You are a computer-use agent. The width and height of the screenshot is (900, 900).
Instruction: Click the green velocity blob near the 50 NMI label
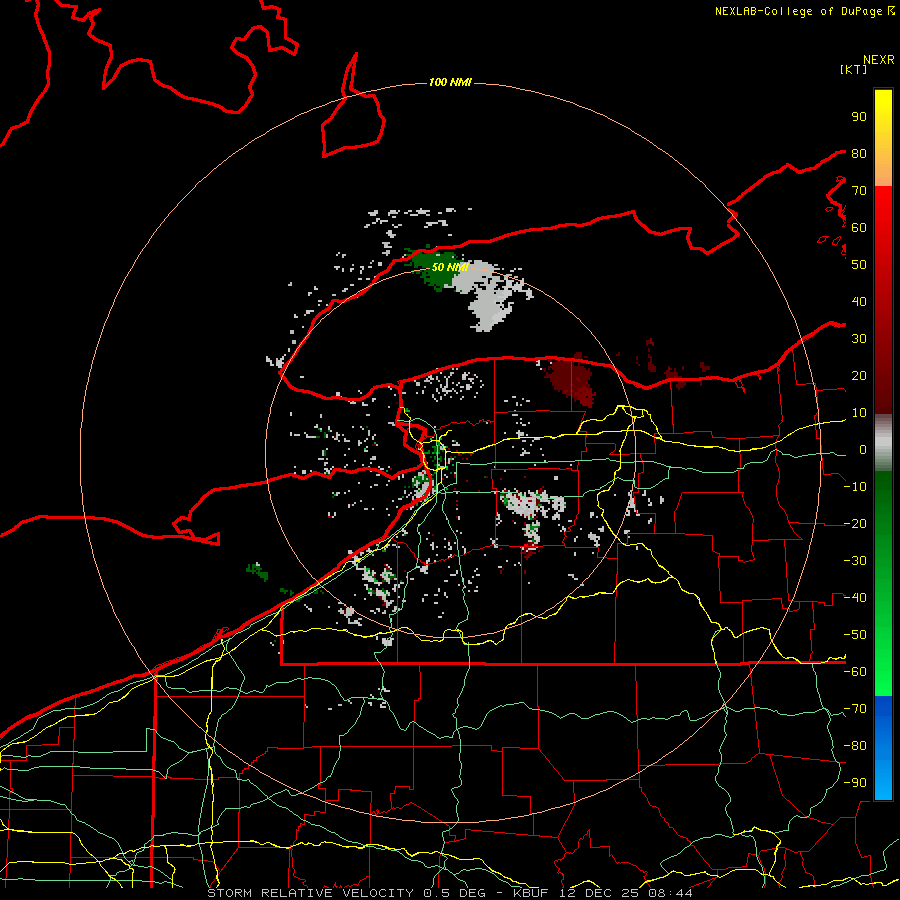click(x=435, y=267)
